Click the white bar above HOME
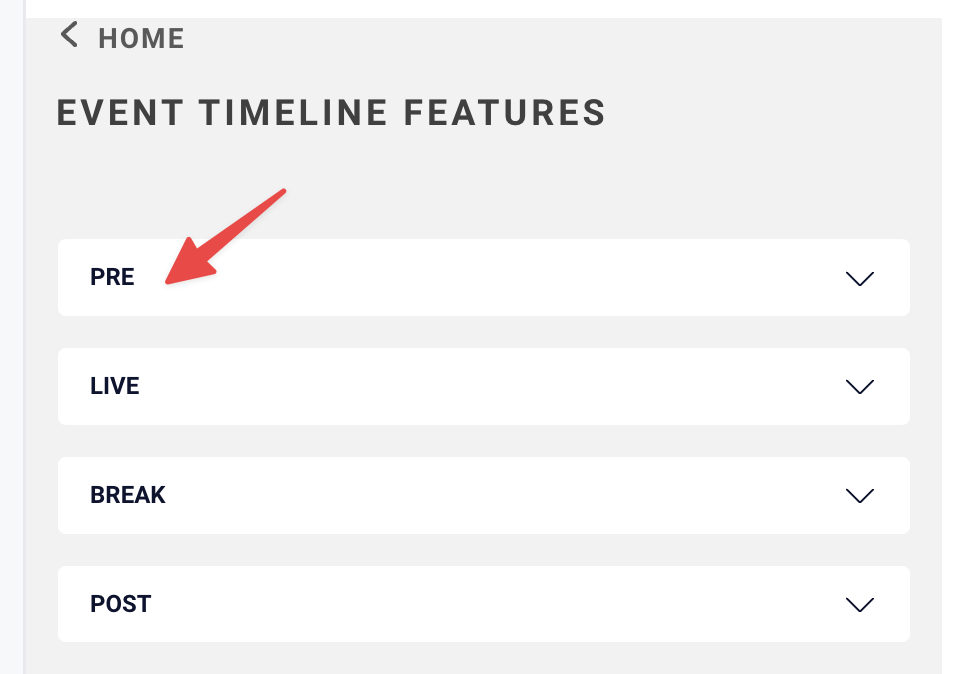 coord(483,9)
